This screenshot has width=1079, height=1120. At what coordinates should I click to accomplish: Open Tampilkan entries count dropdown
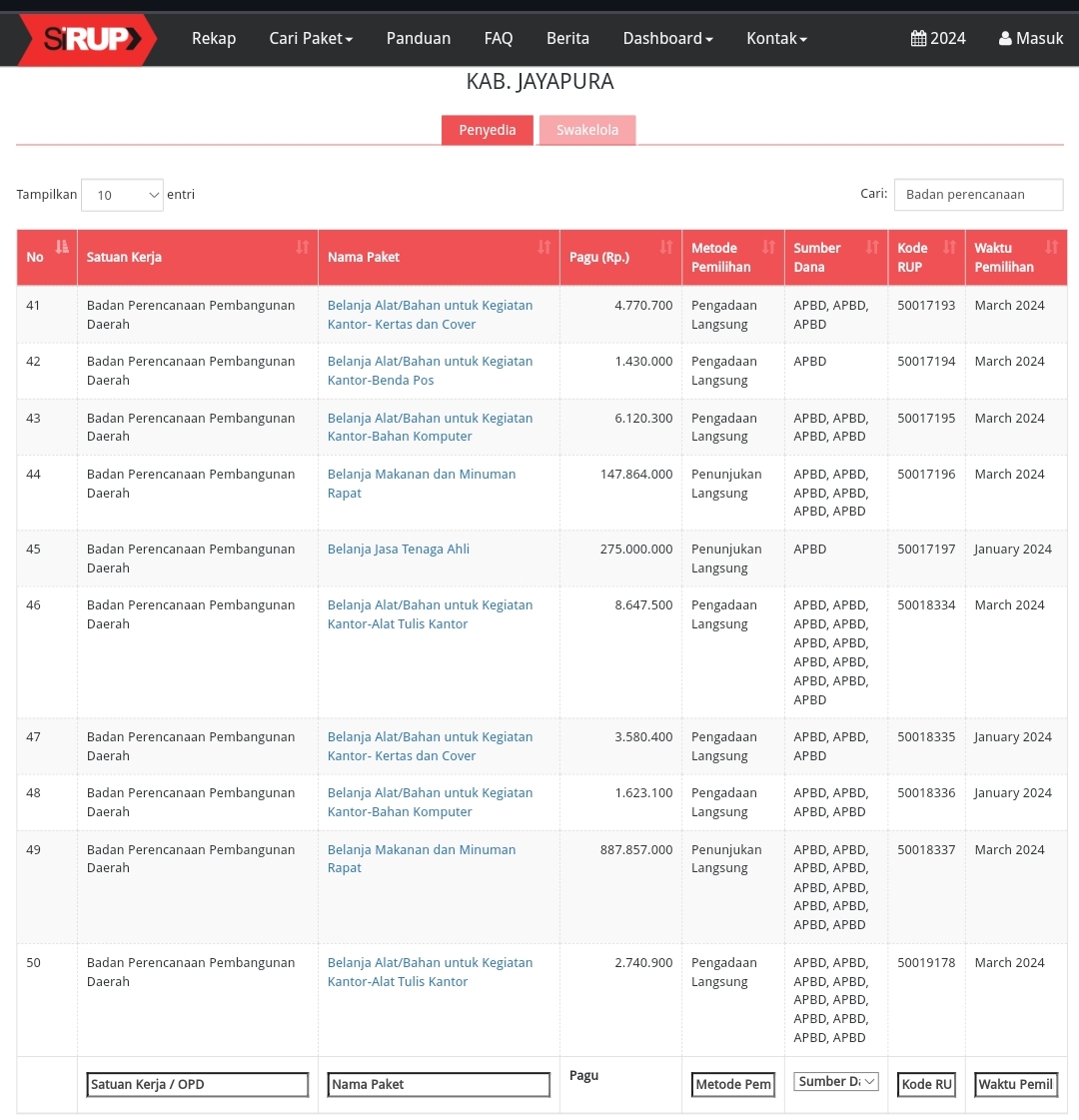coord(122,195)
